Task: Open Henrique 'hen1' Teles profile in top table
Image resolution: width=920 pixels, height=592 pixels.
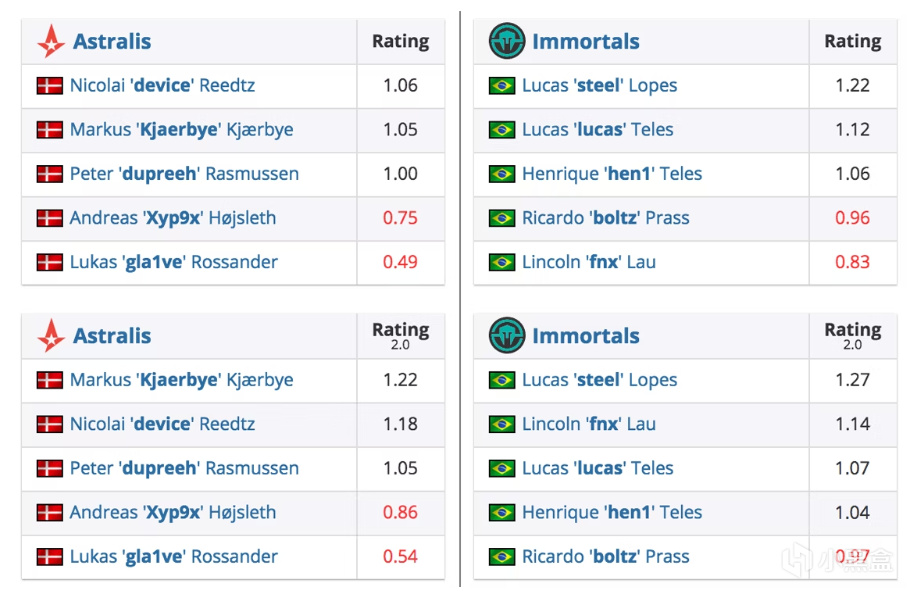Action: [x=612, y=174]
